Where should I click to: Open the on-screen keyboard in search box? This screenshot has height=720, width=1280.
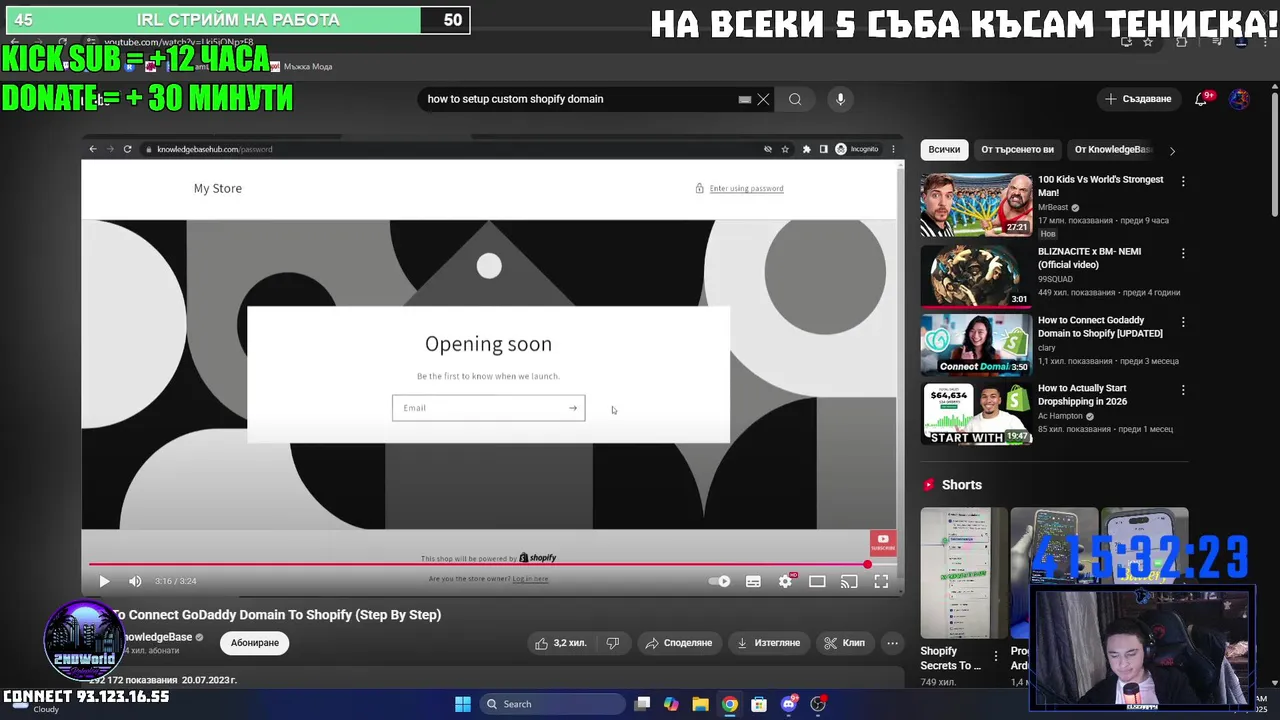click(744, 99)
